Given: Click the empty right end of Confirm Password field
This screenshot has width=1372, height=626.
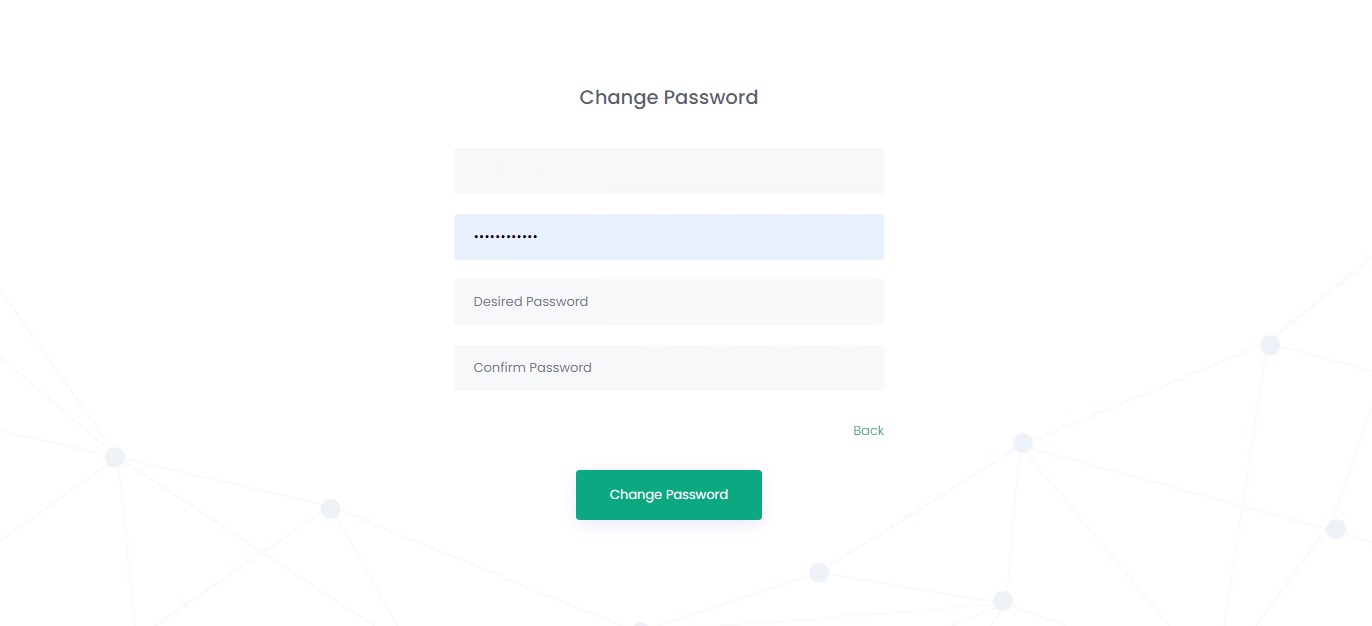Looking at the screenshot, I should 840,368.
